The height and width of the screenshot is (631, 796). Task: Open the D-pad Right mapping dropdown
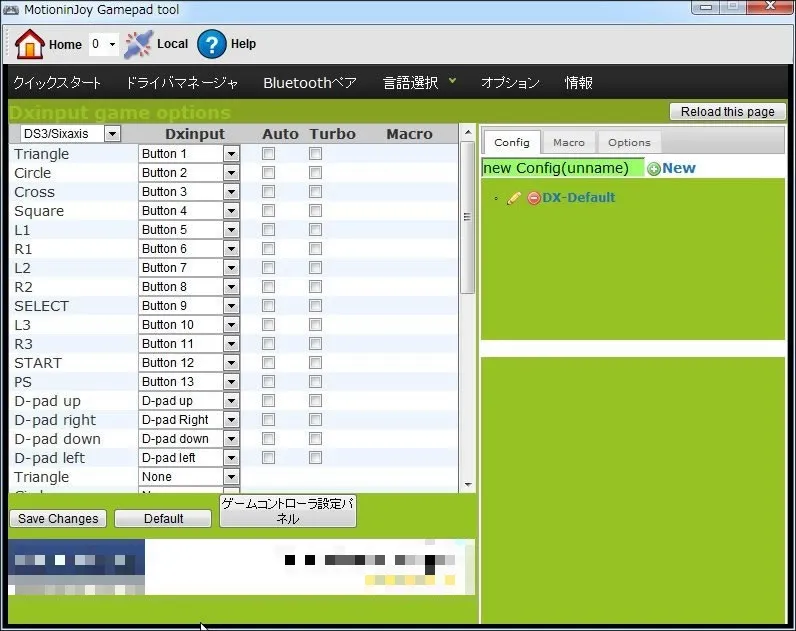tap(189, 420)
